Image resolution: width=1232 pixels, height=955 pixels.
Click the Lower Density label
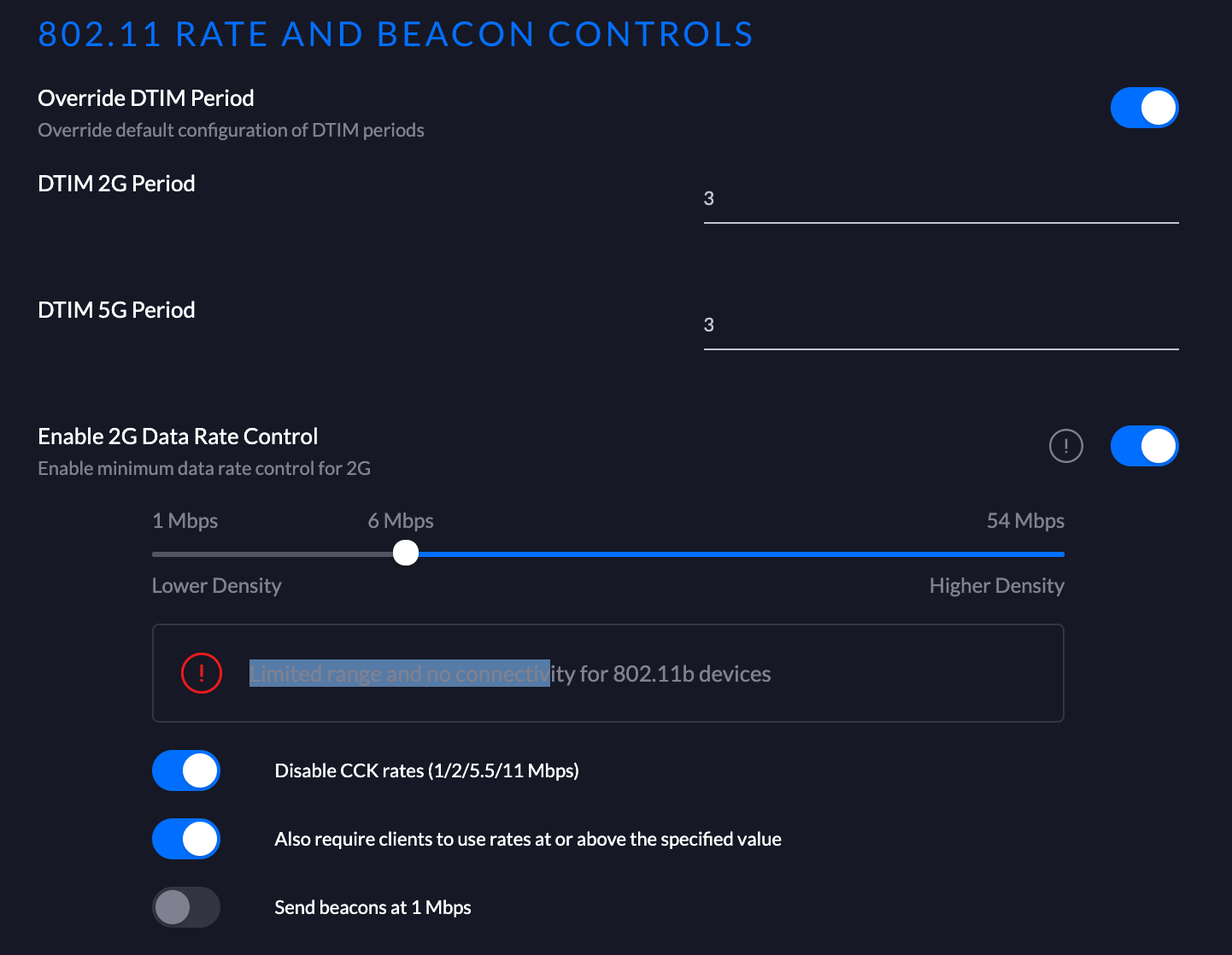[216, 586]
